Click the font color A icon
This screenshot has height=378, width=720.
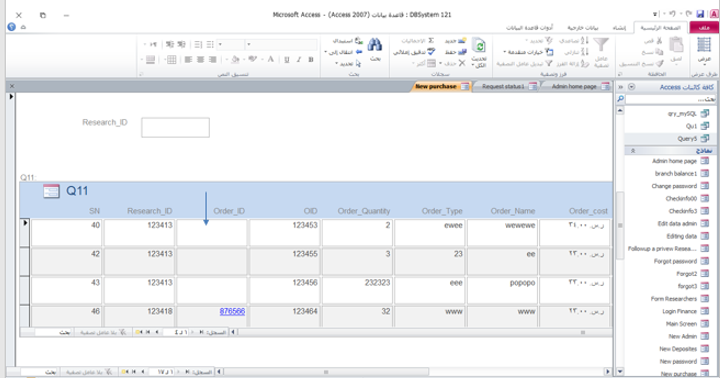click(270, 59)
